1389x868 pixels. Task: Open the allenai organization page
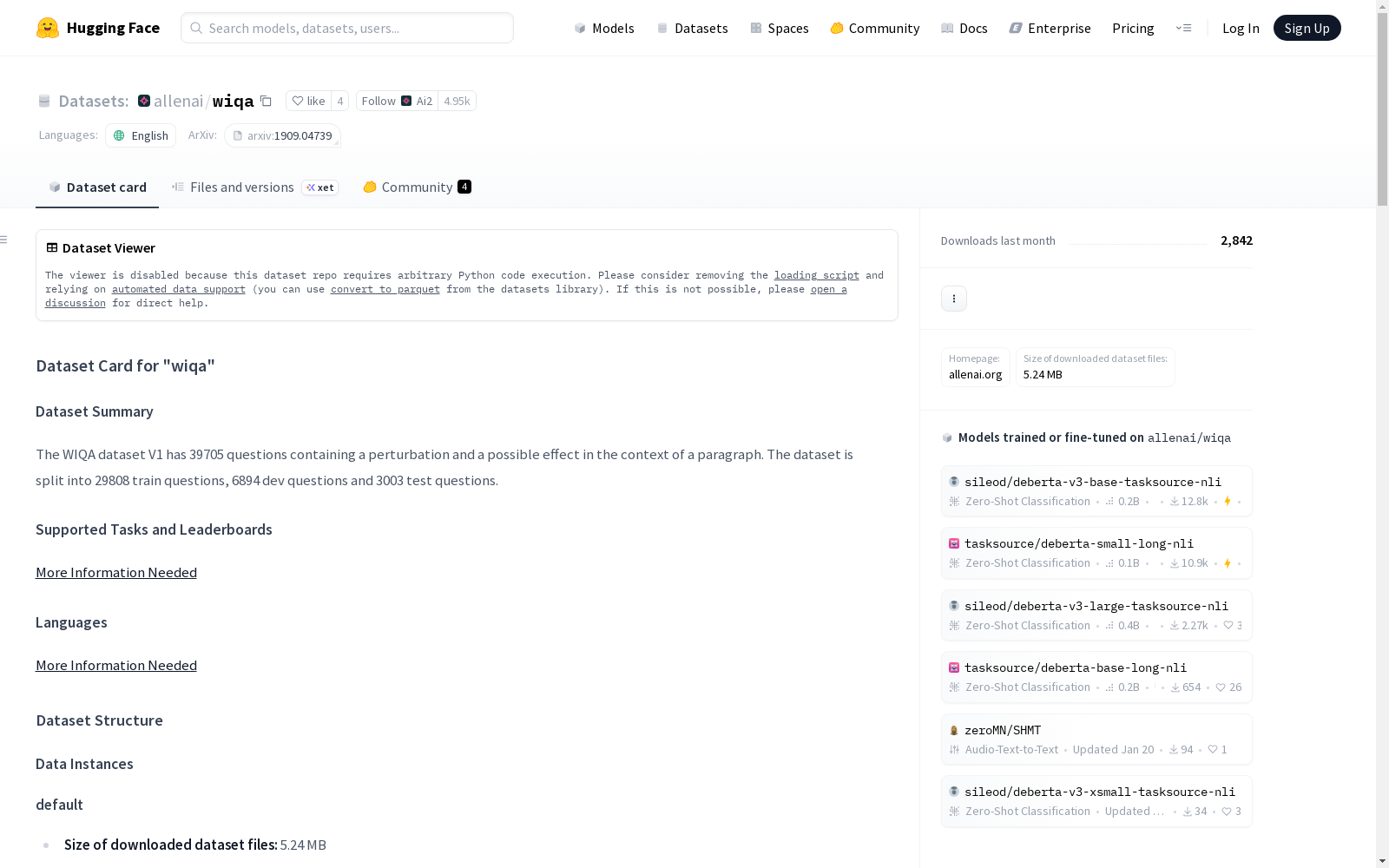pyautogui.click(x=178, y=101)
